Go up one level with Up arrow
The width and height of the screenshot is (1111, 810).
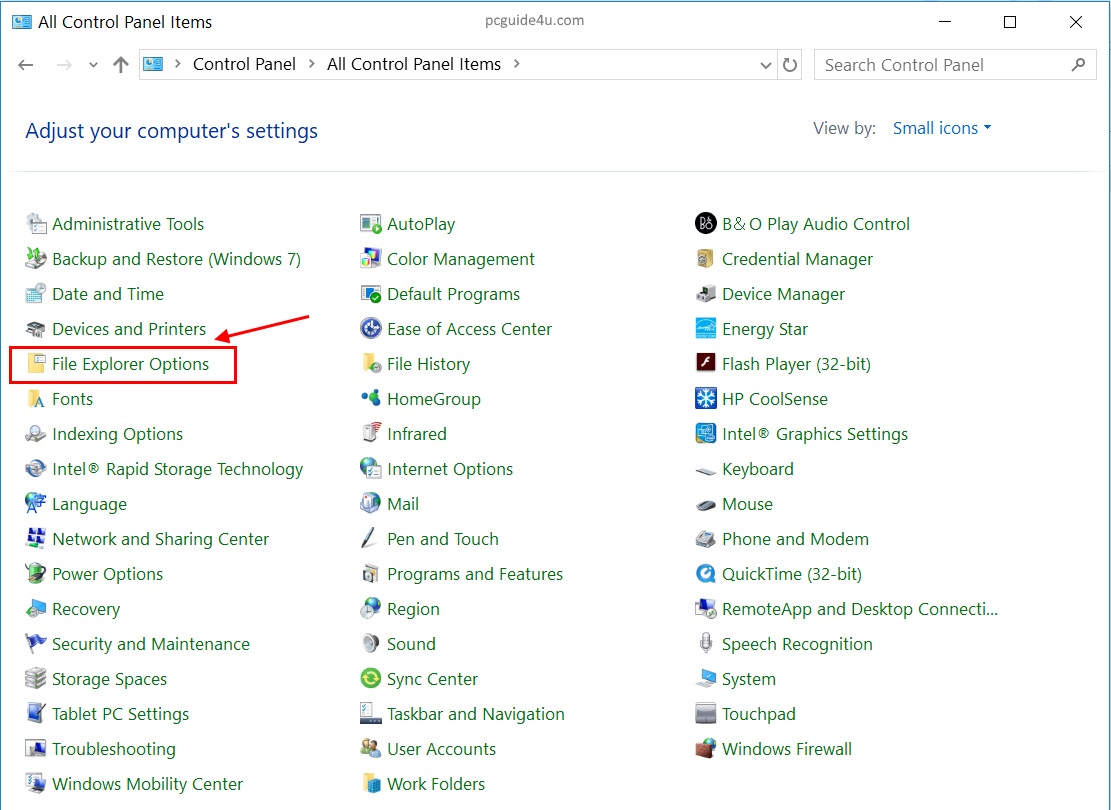point(121,65)
